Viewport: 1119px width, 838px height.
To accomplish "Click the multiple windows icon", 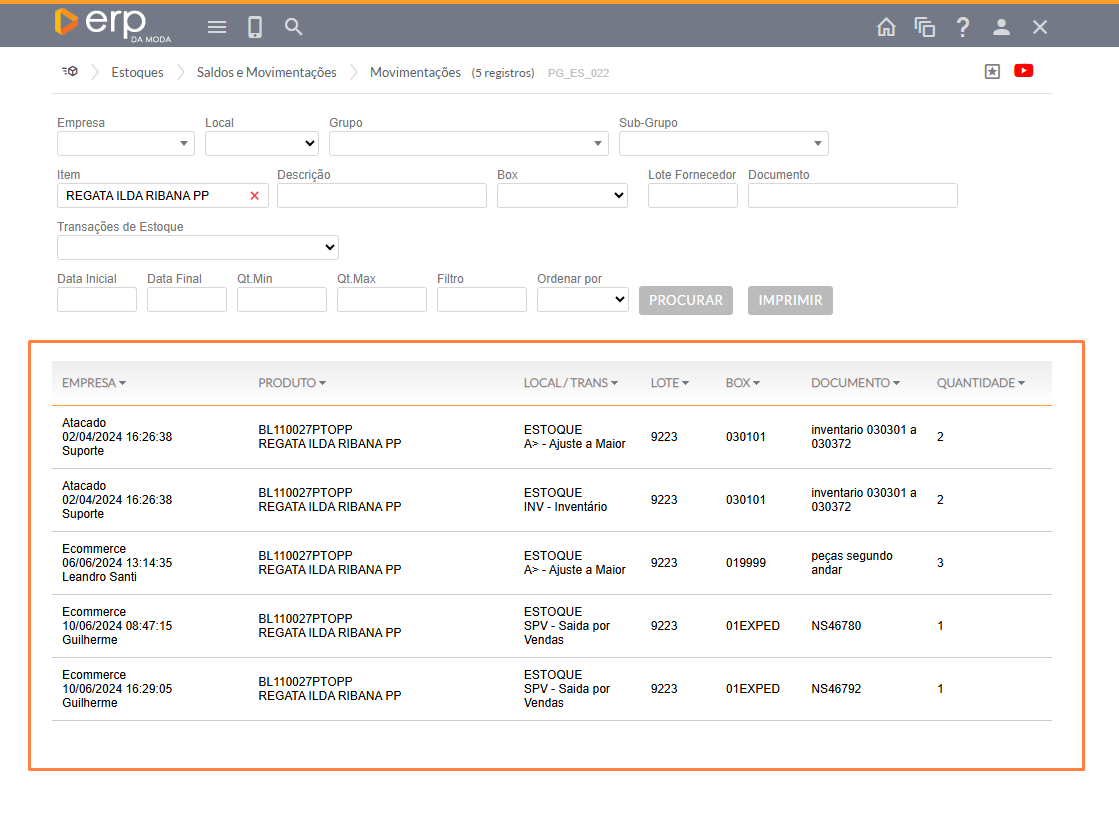I will (924, 27).
